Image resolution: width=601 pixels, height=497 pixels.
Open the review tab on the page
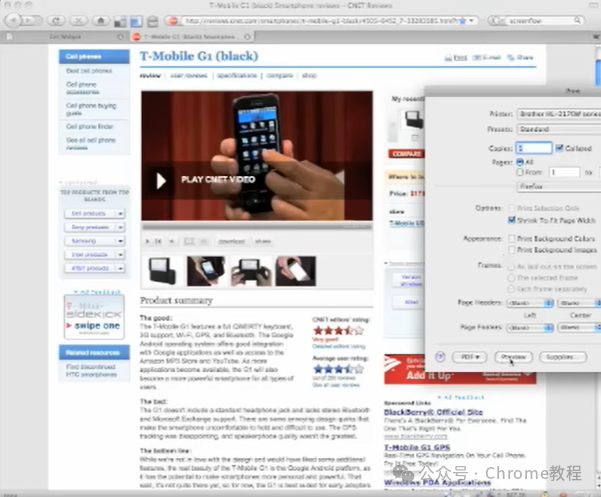[150, 75]
